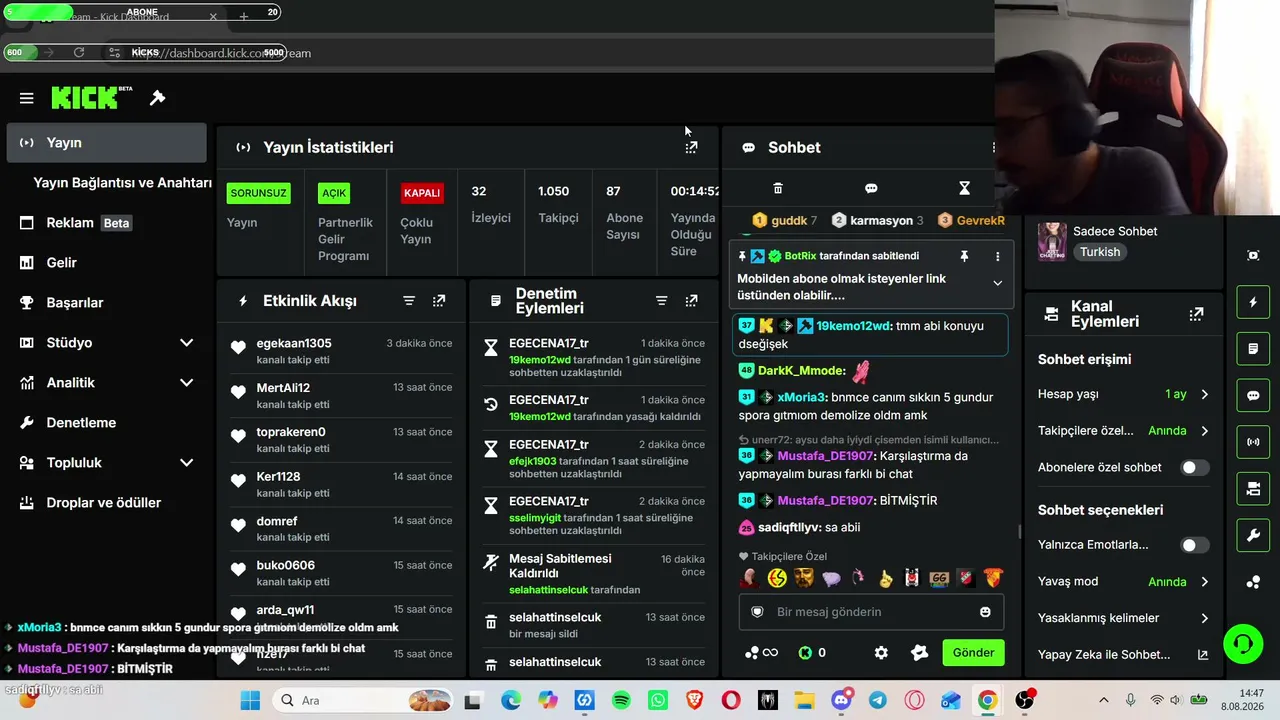
Task: Click the wrench sidebar icon
Action: 1253,535
